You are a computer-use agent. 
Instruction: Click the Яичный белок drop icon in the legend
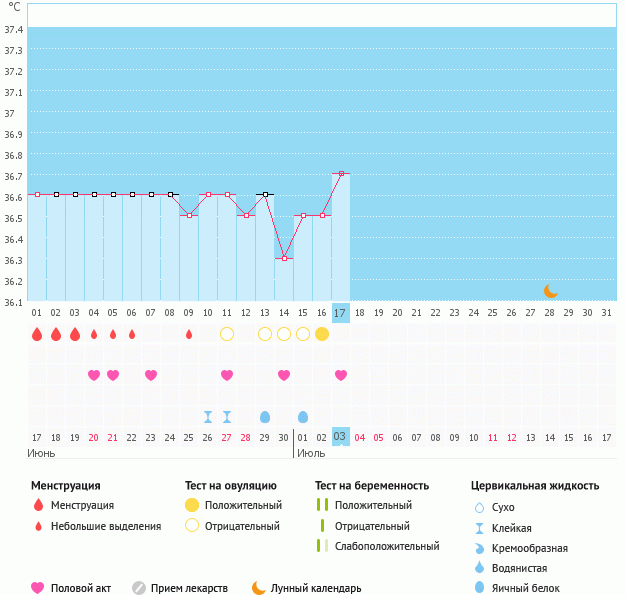[481, 588]
